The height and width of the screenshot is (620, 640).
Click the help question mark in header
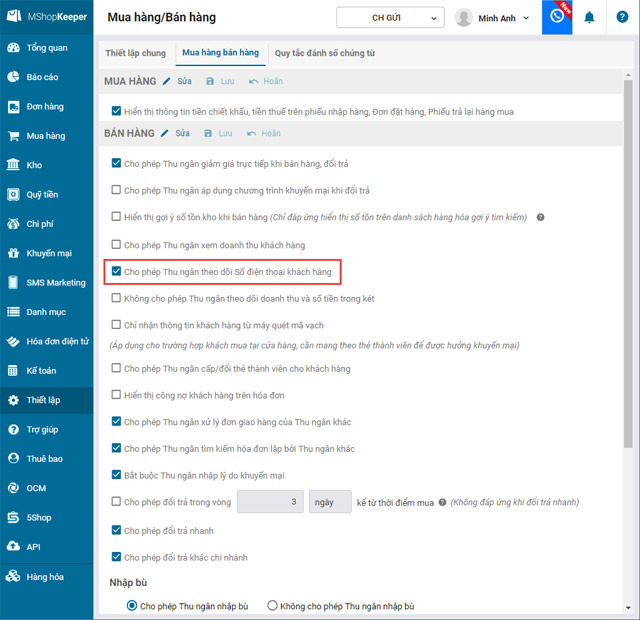click(x=622, y=17)
